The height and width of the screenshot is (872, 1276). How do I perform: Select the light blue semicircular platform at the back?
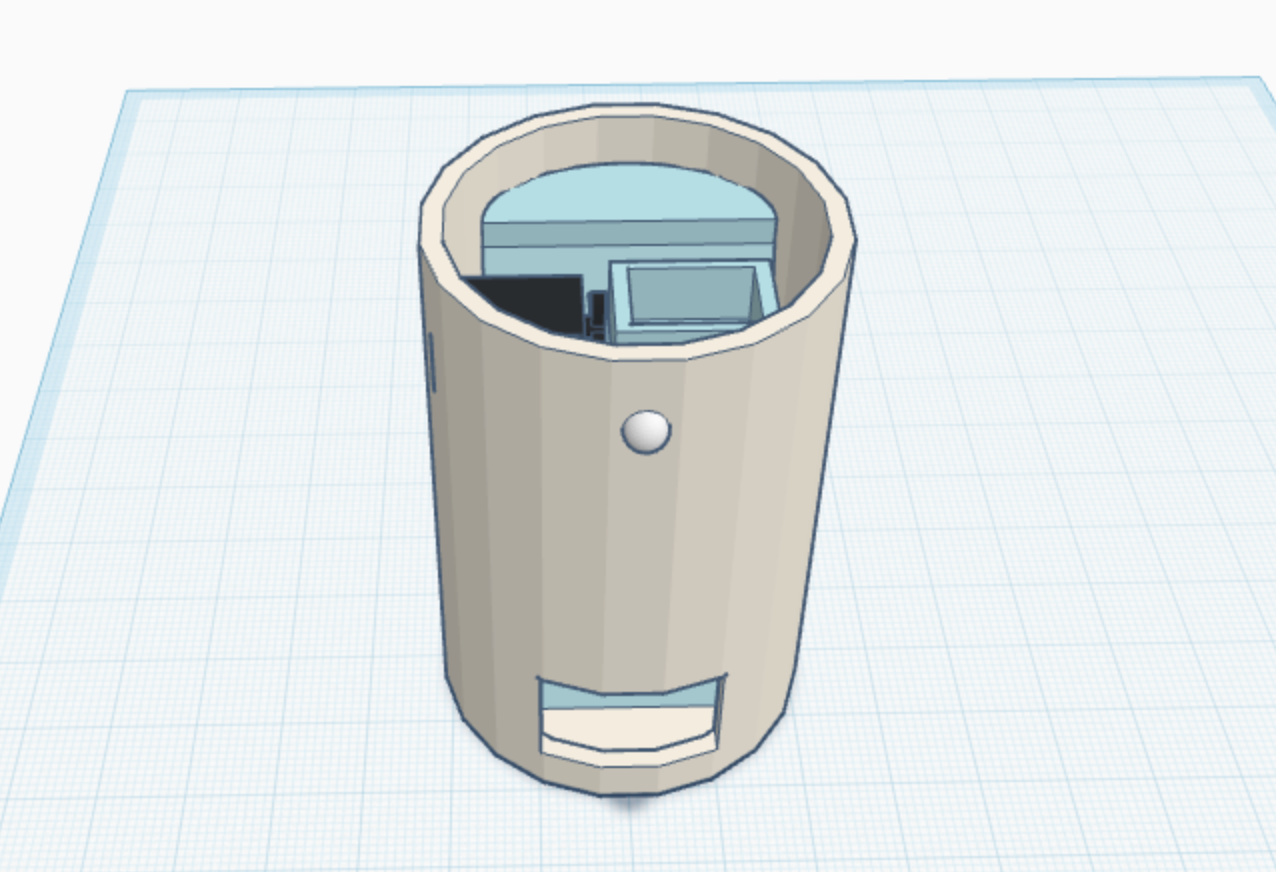pos(628,195)
